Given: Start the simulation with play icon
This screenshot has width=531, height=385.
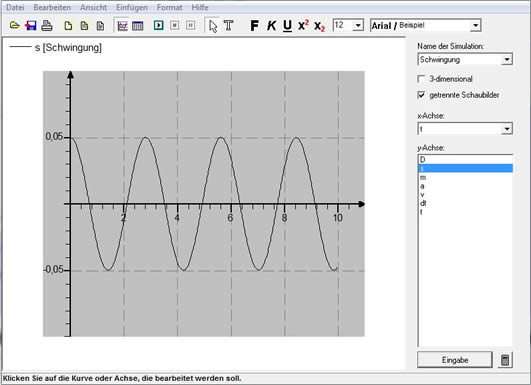Looking at the screenshot, I should point(158,25).
